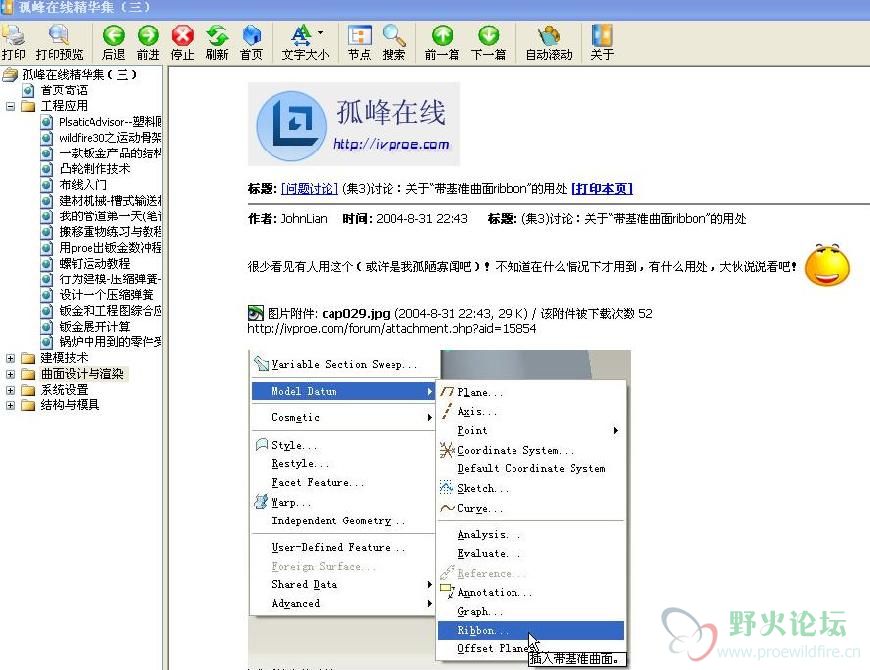Expand the 曲面设计与渲染 folder
The image size is (870, 670).
coord(11,374)
